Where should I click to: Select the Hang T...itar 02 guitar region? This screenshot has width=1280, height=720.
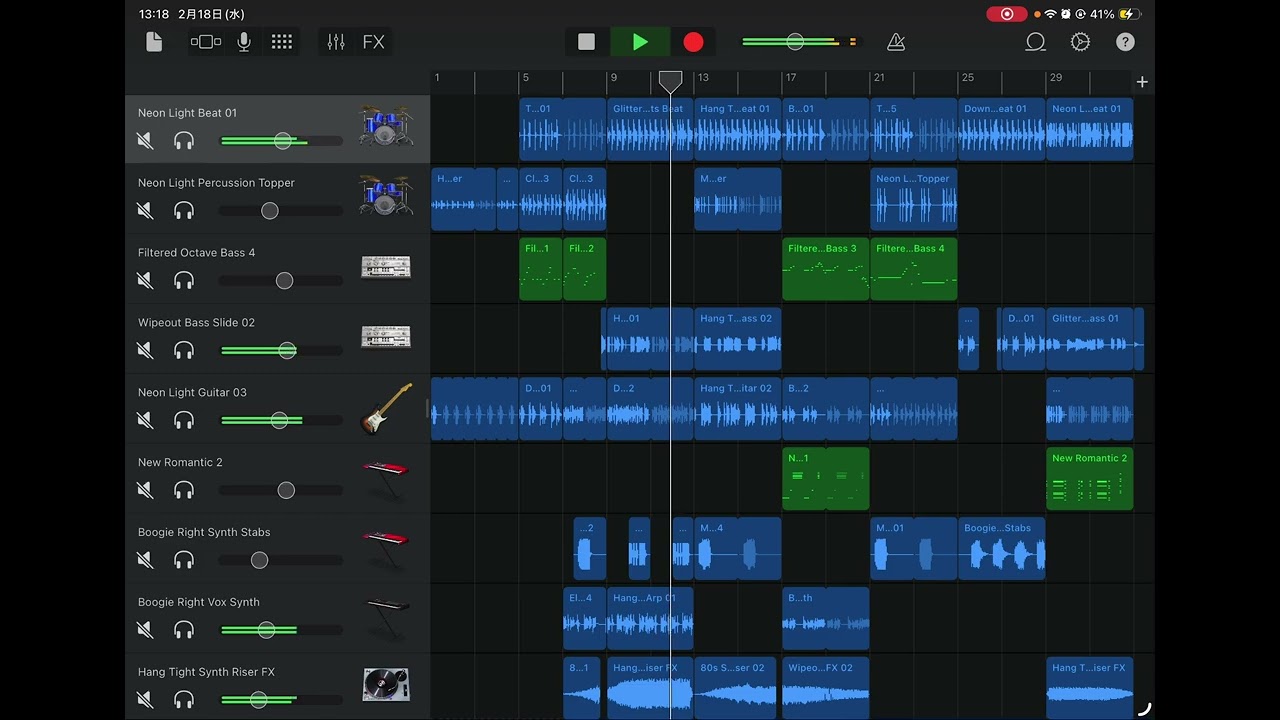coord(737,409)
